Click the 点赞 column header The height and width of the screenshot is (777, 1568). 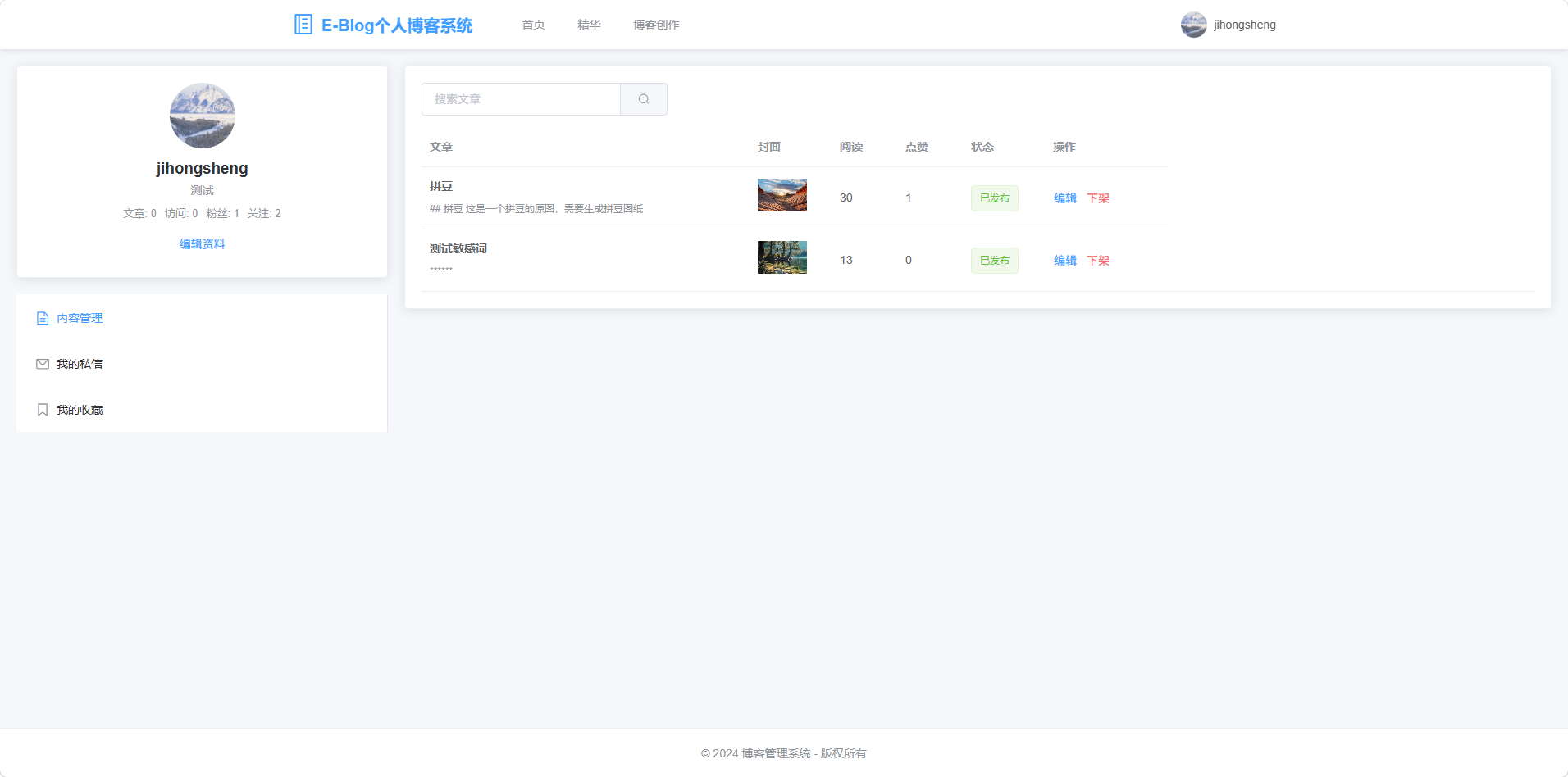[x=917, y=147]
